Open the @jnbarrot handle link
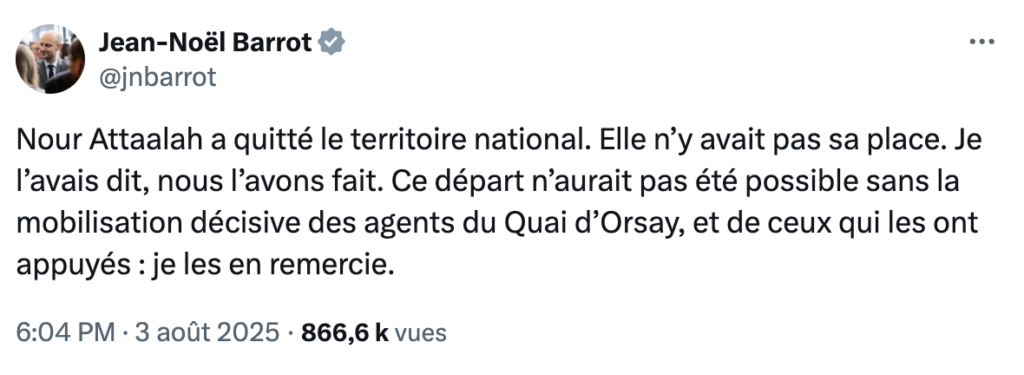The image size is (1024, 375). point(157,78)
